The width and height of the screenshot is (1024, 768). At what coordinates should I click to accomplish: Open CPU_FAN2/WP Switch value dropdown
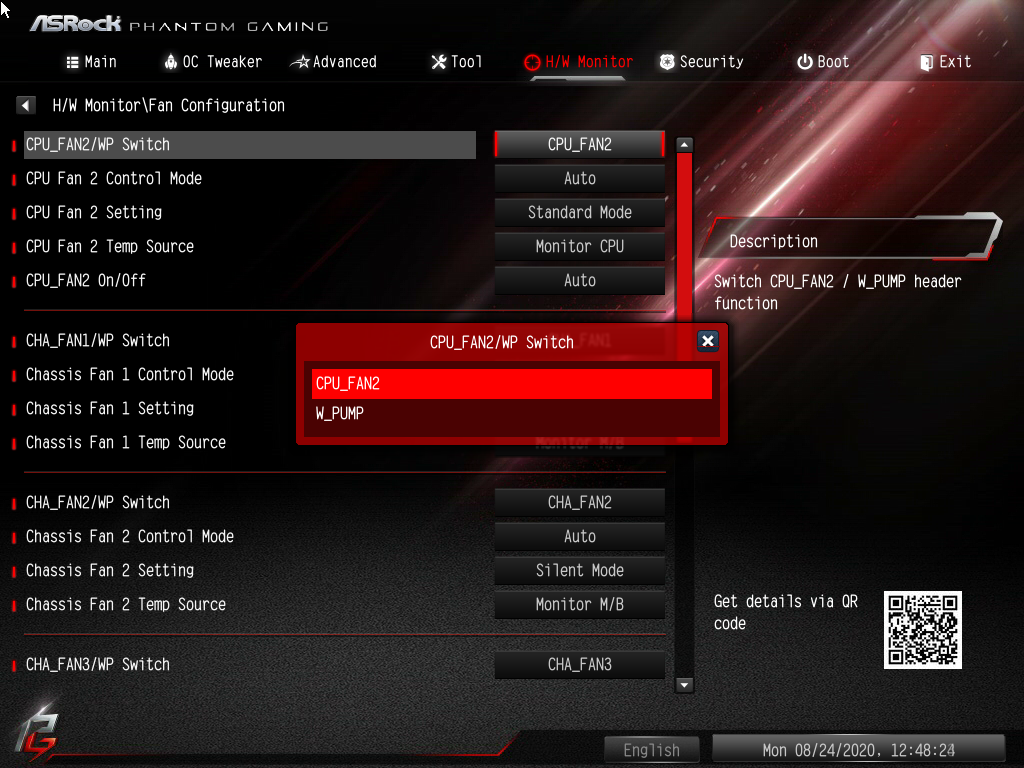(580, 144)
